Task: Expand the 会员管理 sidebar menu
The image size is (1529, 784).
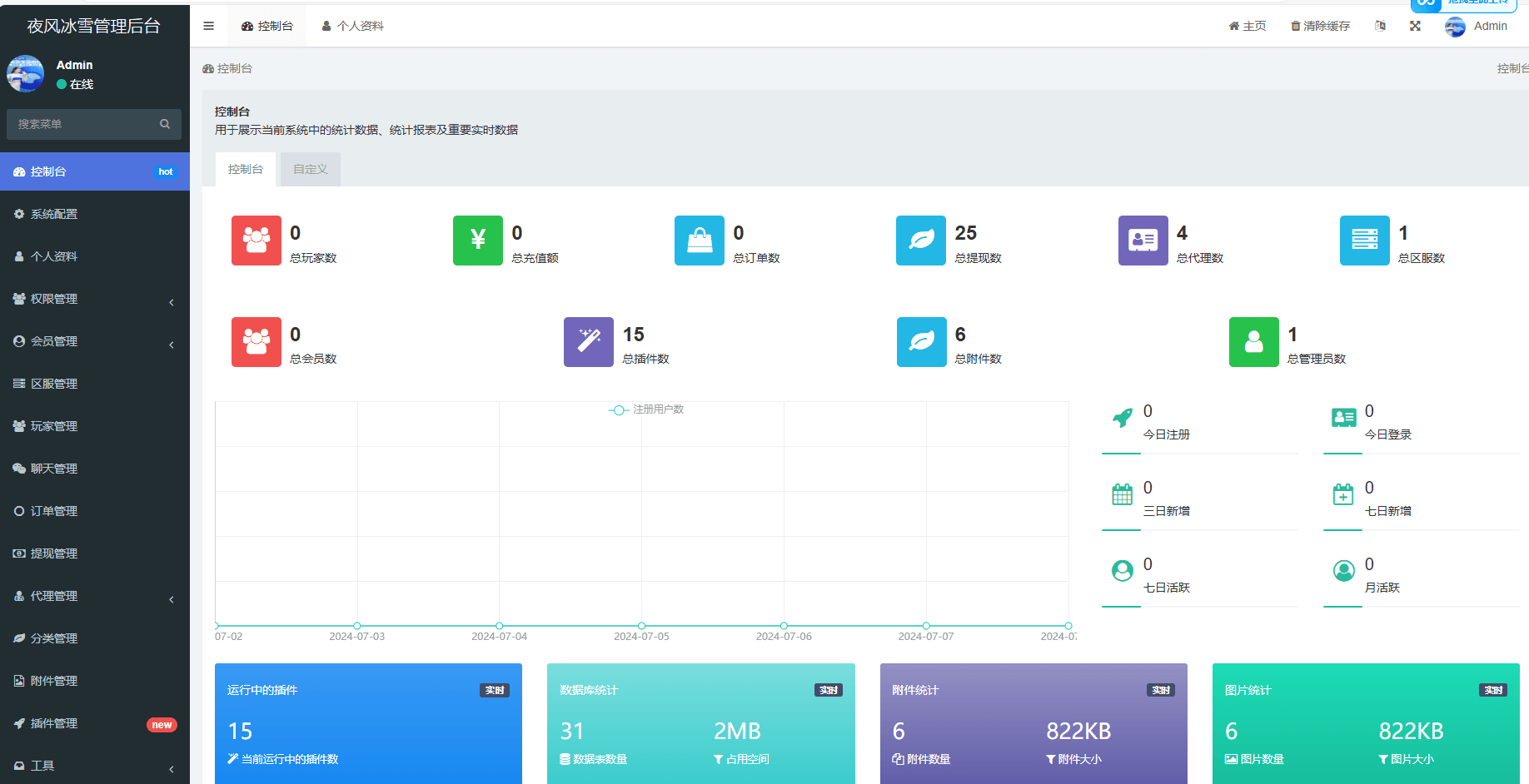Action: [95, 341]
